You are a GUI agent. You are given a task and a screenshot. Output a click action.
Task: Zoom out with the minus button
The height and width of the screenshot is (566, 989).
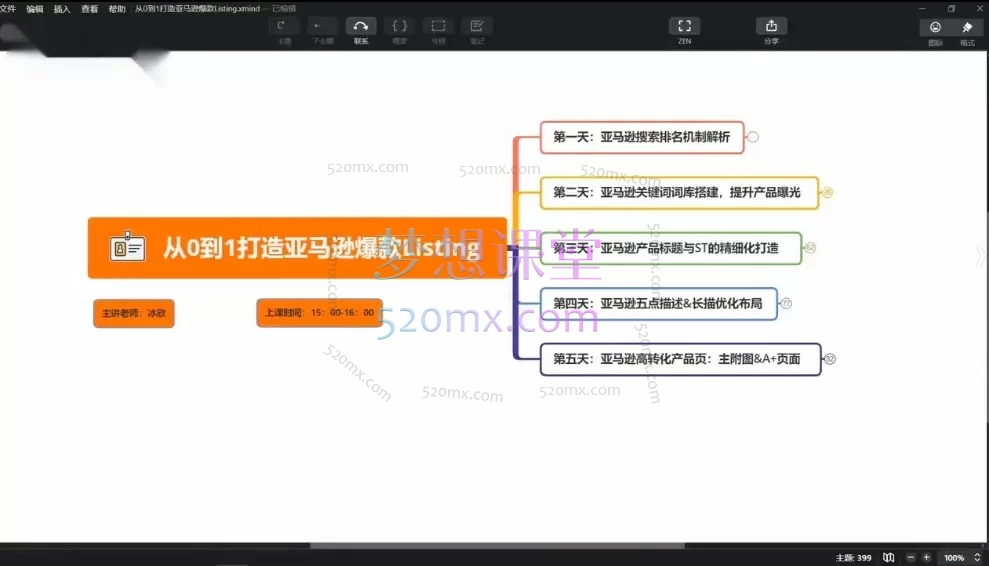click(x=910, y=557)
